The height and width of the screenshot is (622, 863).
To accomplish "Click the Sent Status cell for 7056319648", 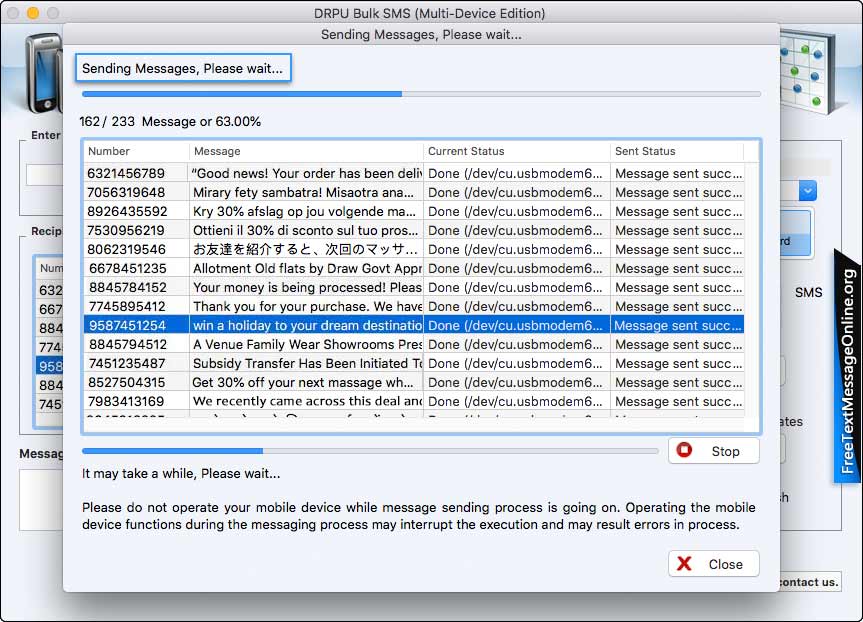I will [x=678, y=192].
